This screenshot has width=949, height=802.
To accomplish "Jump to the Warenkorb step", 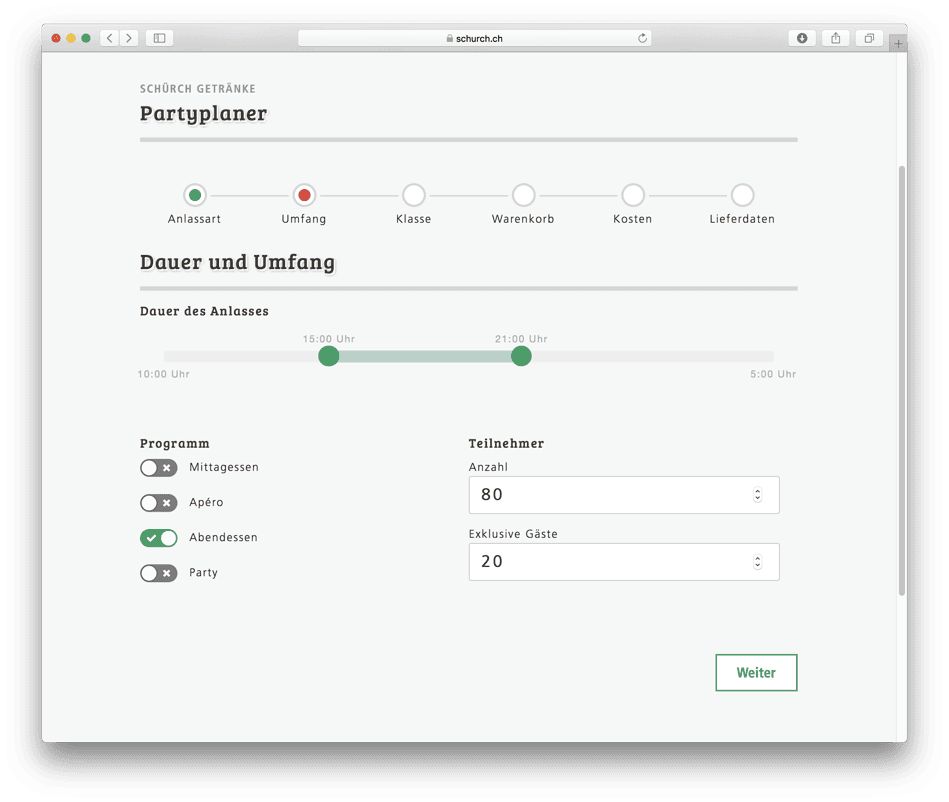I will [523, 195].
